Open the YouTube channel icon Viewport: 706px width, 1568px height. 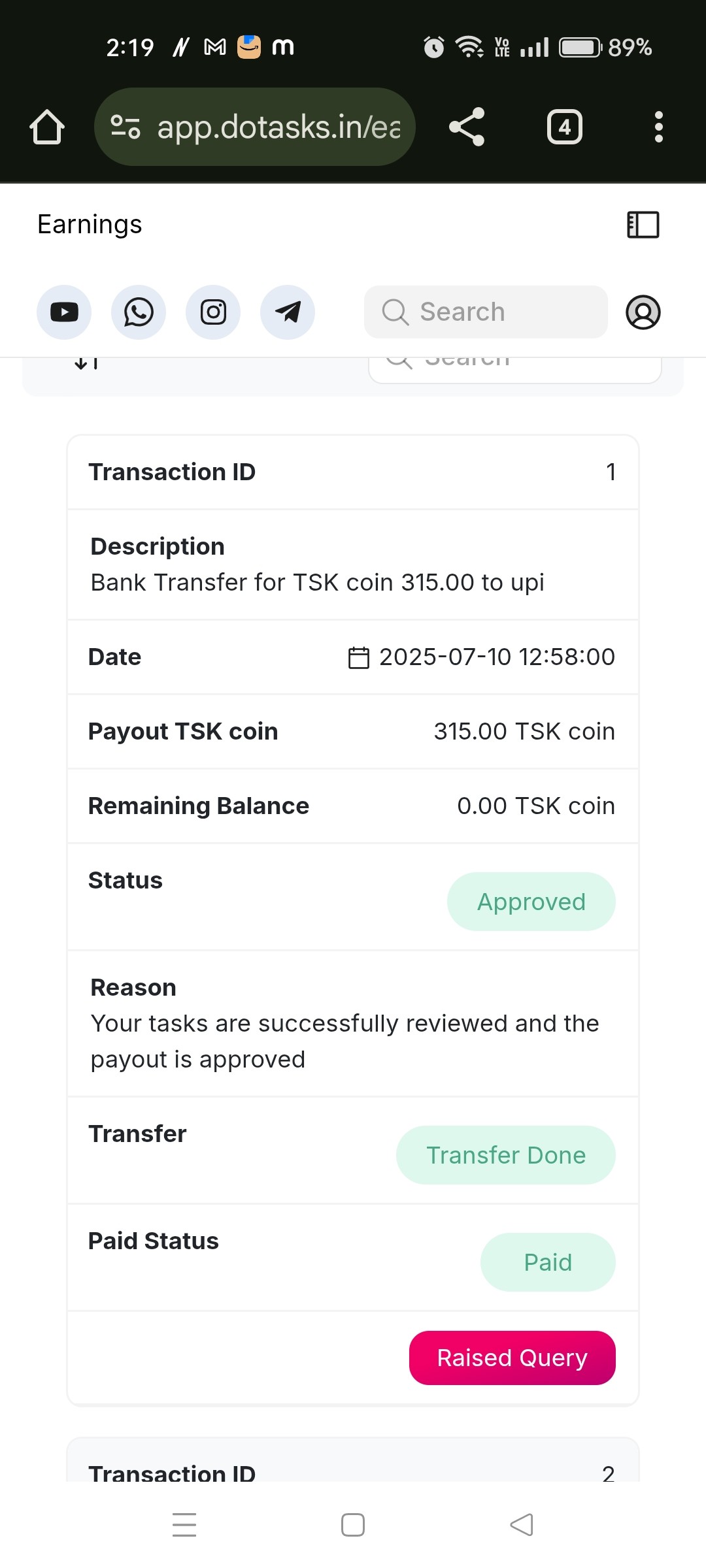point(64,312)
